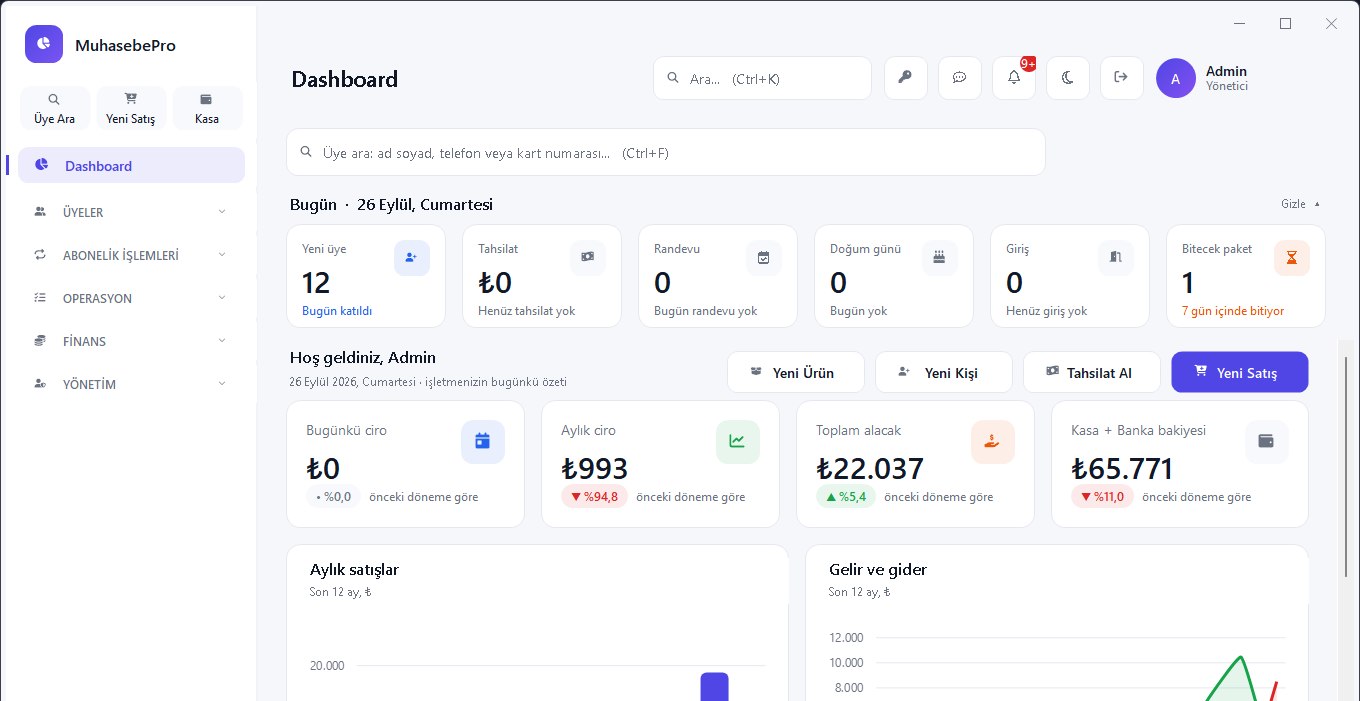Click the Bugün katıldı link text
The image size is (1360, 701).
pyautogui.click(x=337, y=311)
